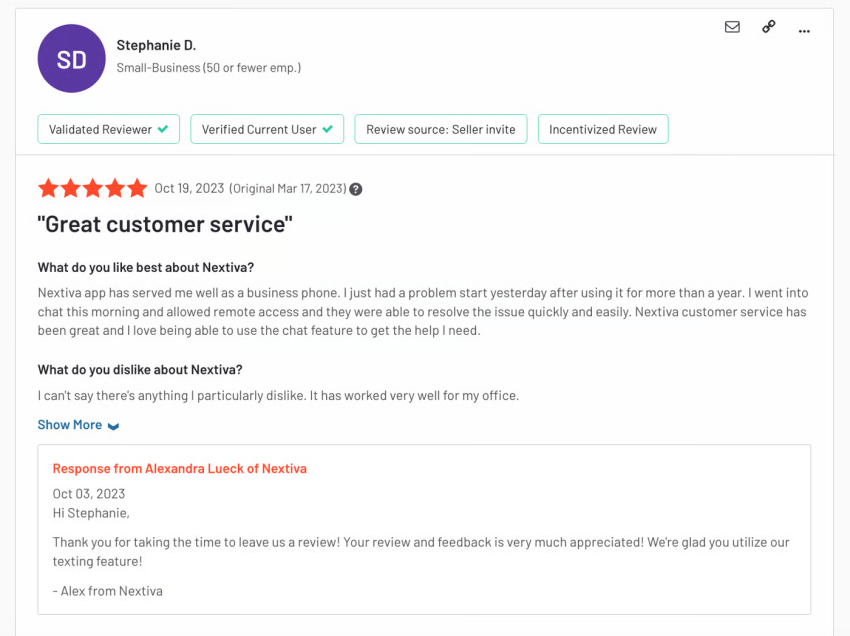Click "What do you dislike about Nextiva?" heading
Viewport: 850px width, 636px height.
[x=140, y=370]
